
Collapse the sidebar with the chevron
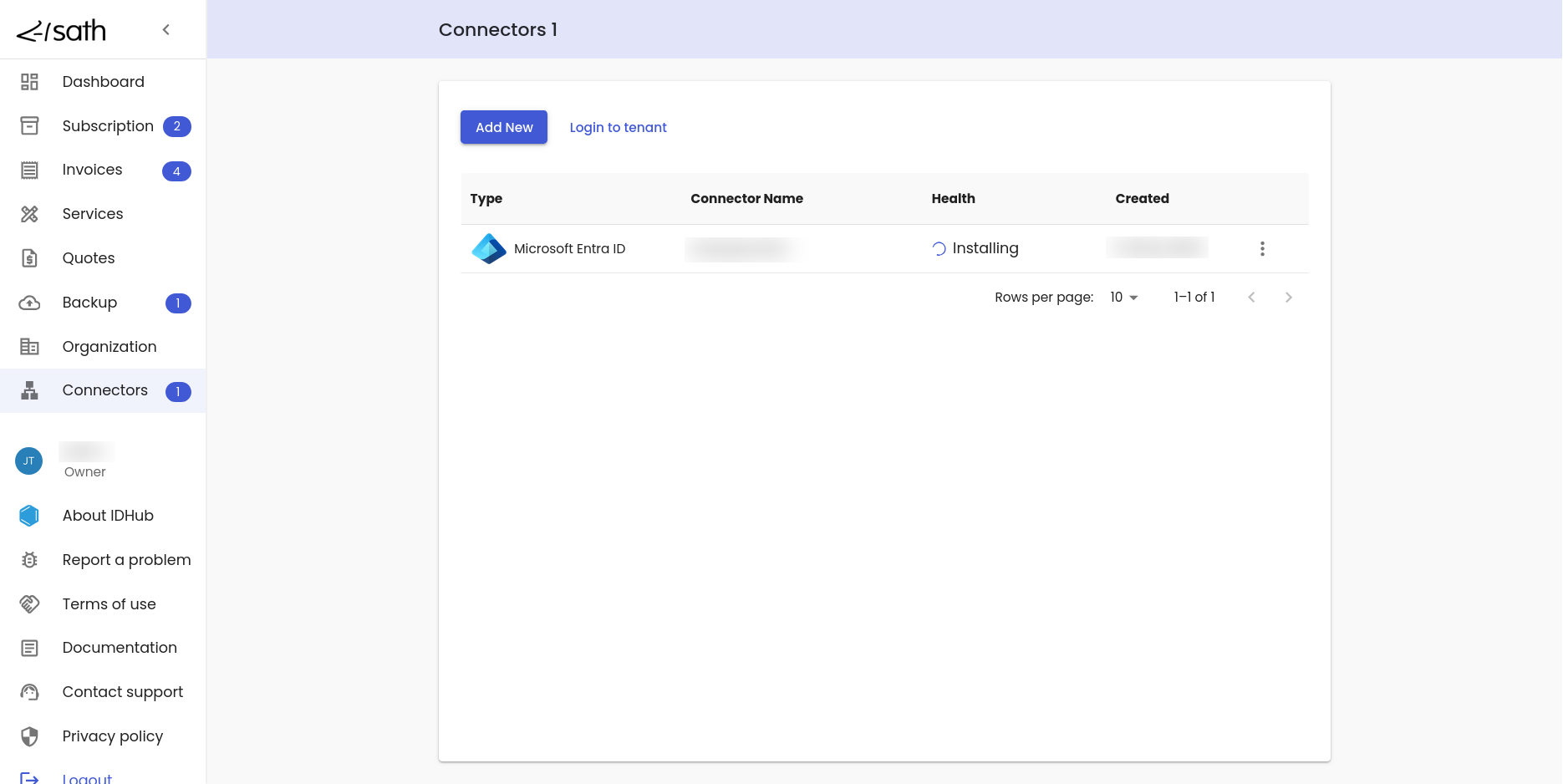[x=166, y=30]
